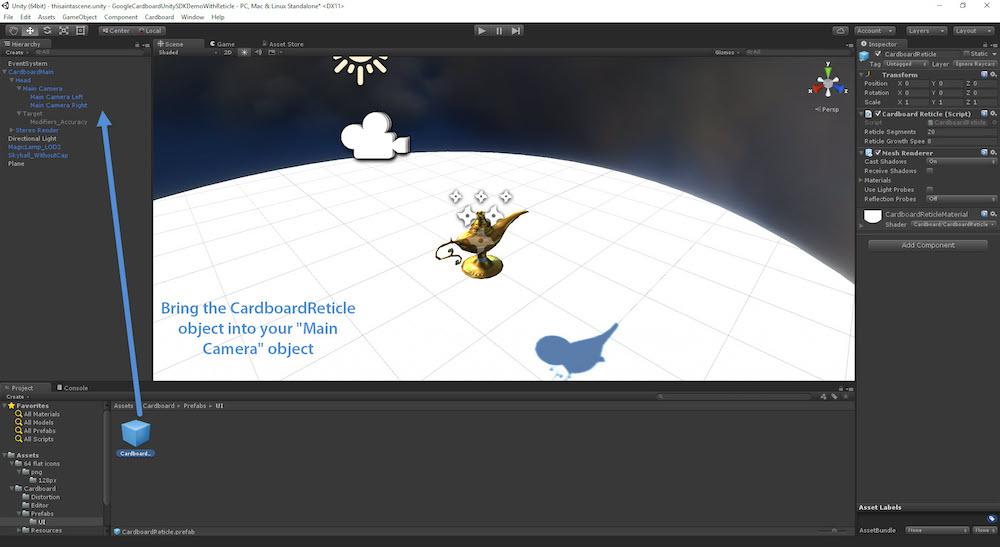Toggle the Receive Shadows checkbox
Screen dimensions: 1000x547
point(930,171)
